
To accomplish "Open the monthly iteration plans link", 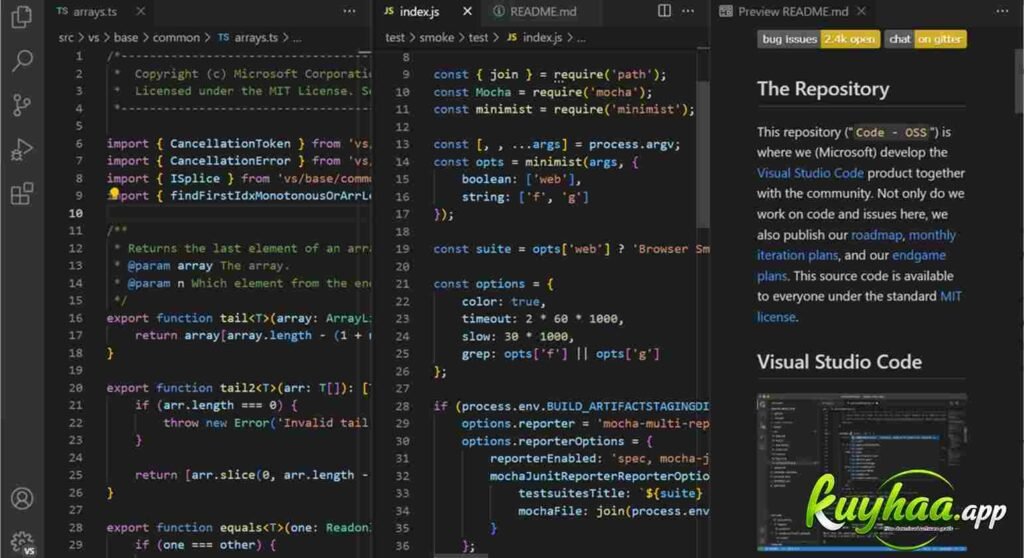I will [x=932, y=235].
